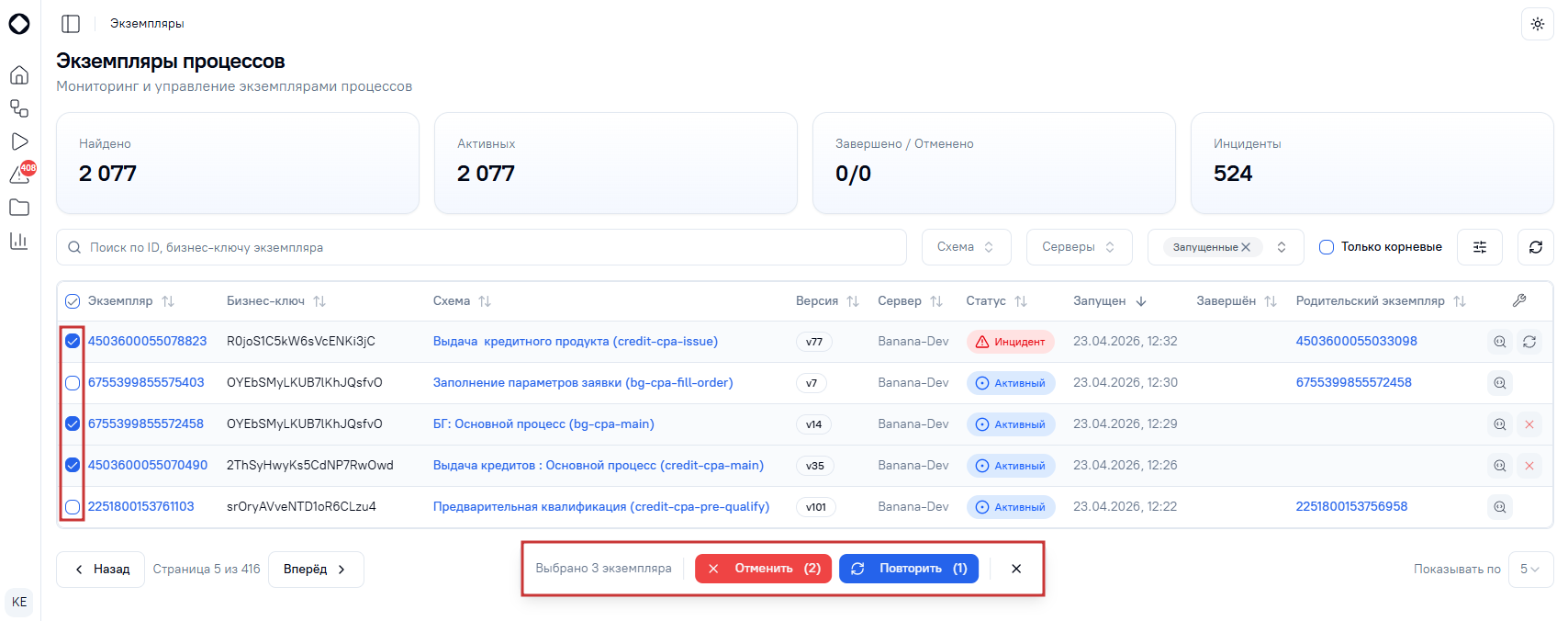
Task: Open the incidents sidebar icon with 408 badge
Action: click(x=20, y=174)
